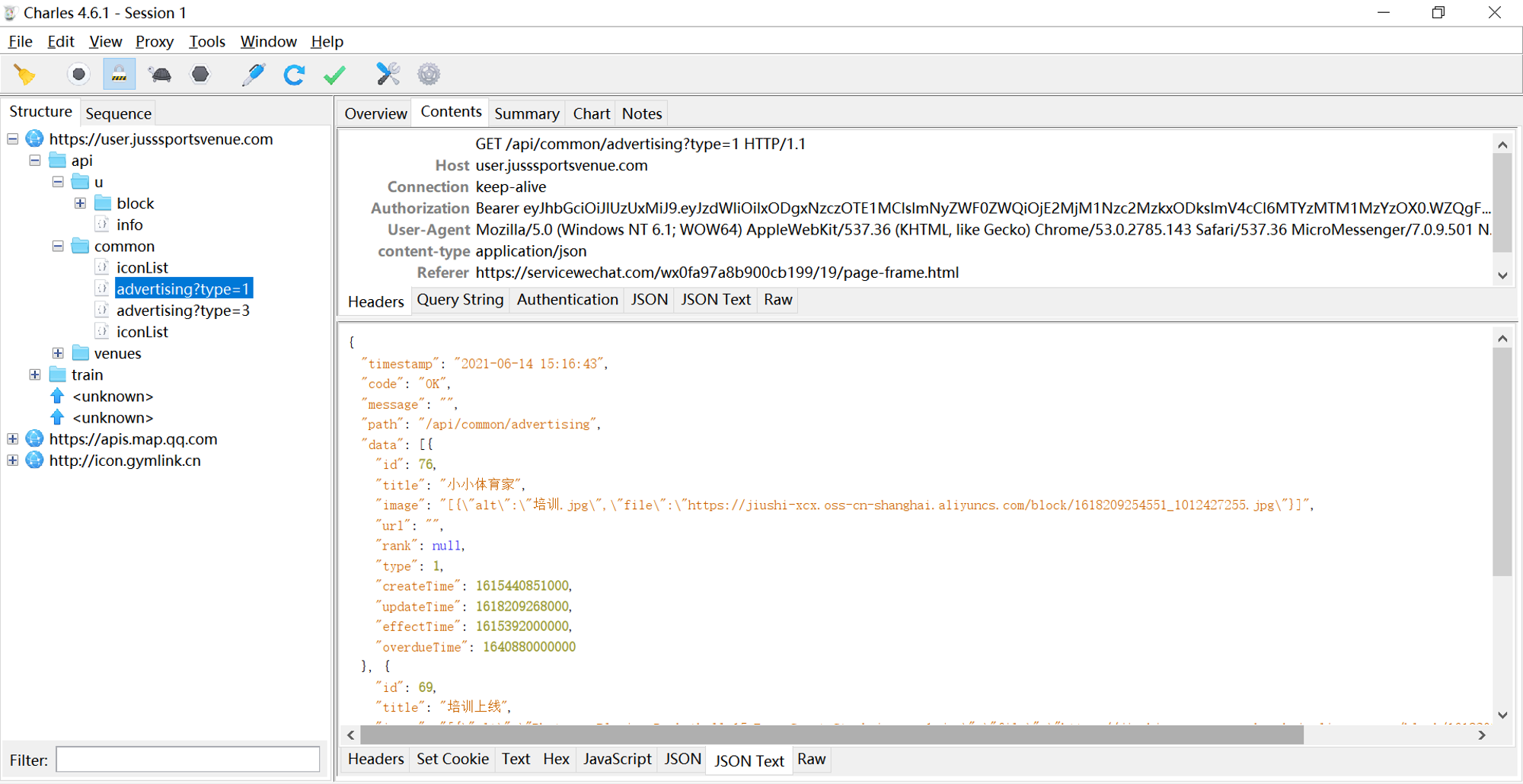Screen dimensions: 1523x784
Task: Switch to the Sequence tab
Action: [x=118, y=113]
